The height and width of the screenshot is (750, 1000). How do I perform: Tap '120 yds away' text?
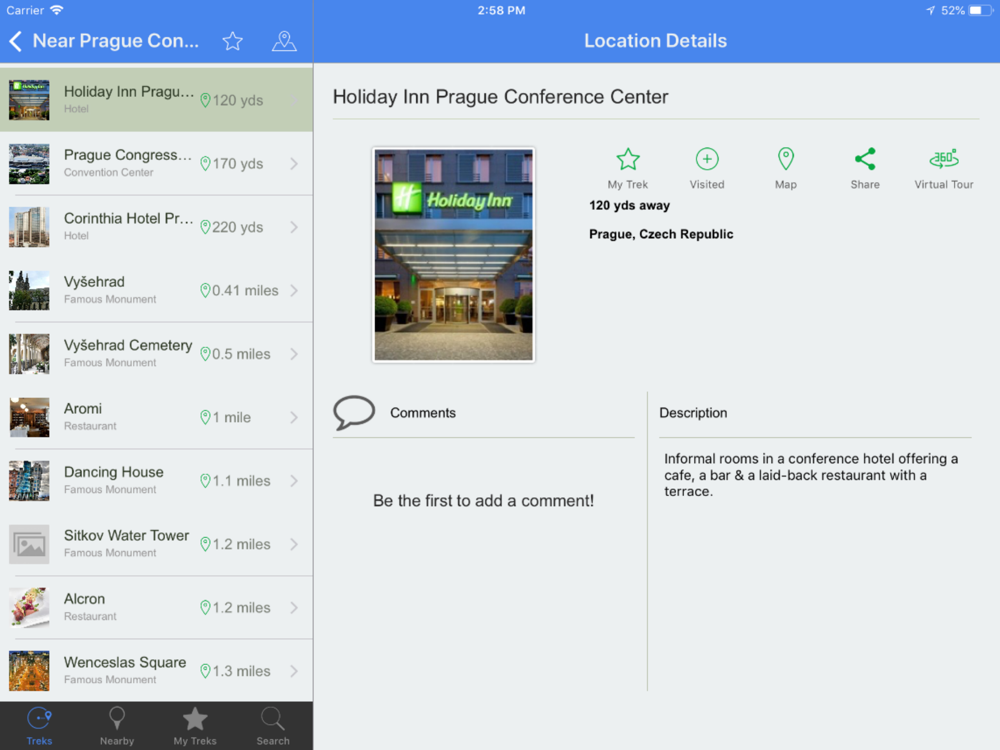coord(629,205)
